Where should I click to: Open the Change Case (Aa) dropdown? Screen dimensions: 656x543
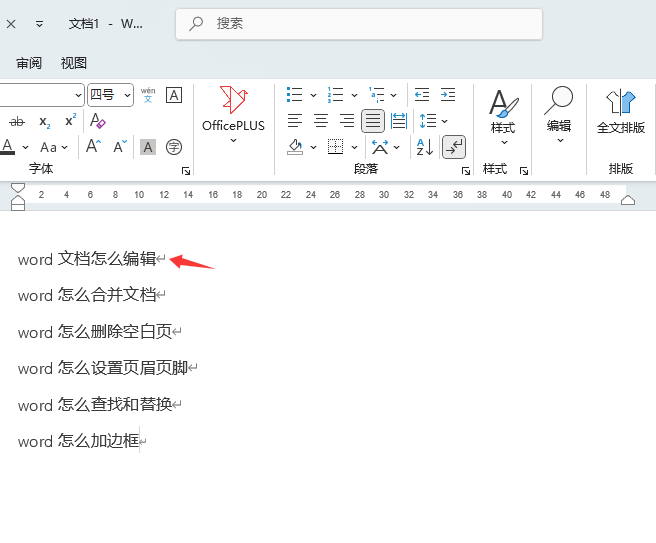tap(54, 147)
